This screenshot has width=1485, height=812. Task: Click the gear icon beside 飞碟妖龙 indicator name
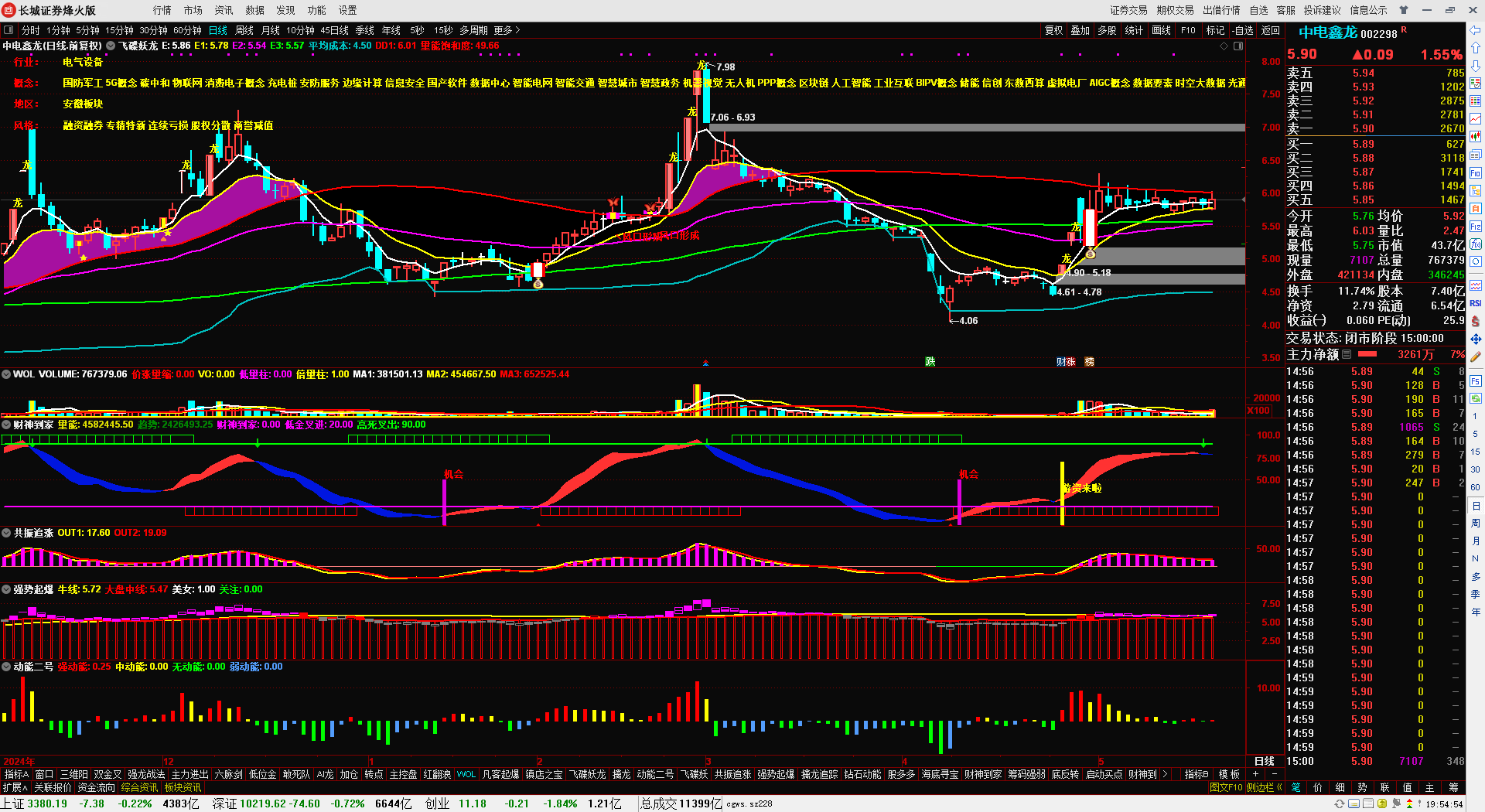(111, 46)
